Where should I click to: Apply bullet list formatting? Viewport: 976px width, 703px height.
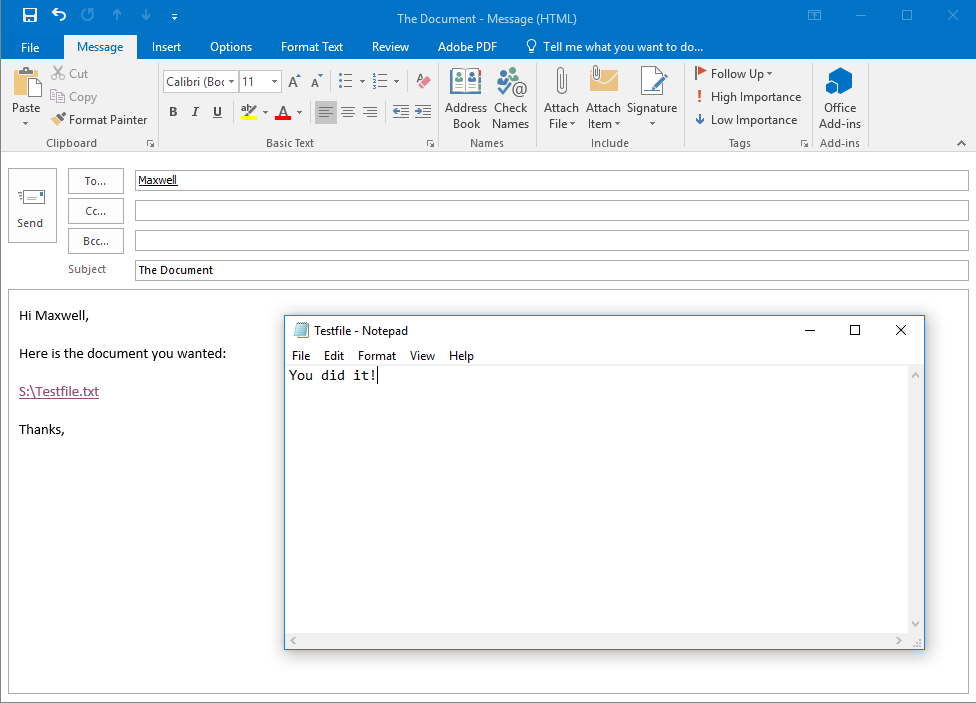(x=345, y=81)
